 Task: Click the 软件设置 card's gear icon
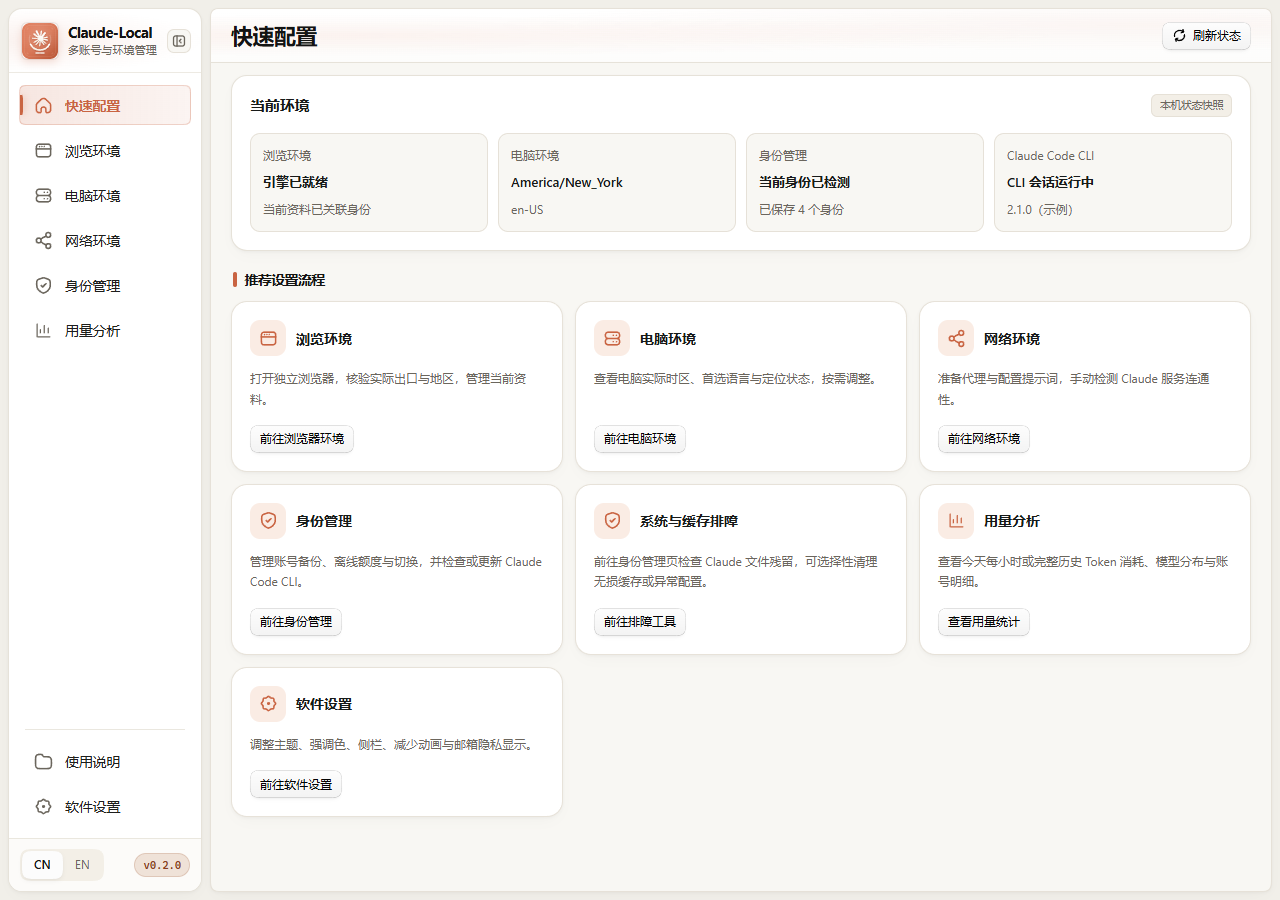click(x=268, y=704)
